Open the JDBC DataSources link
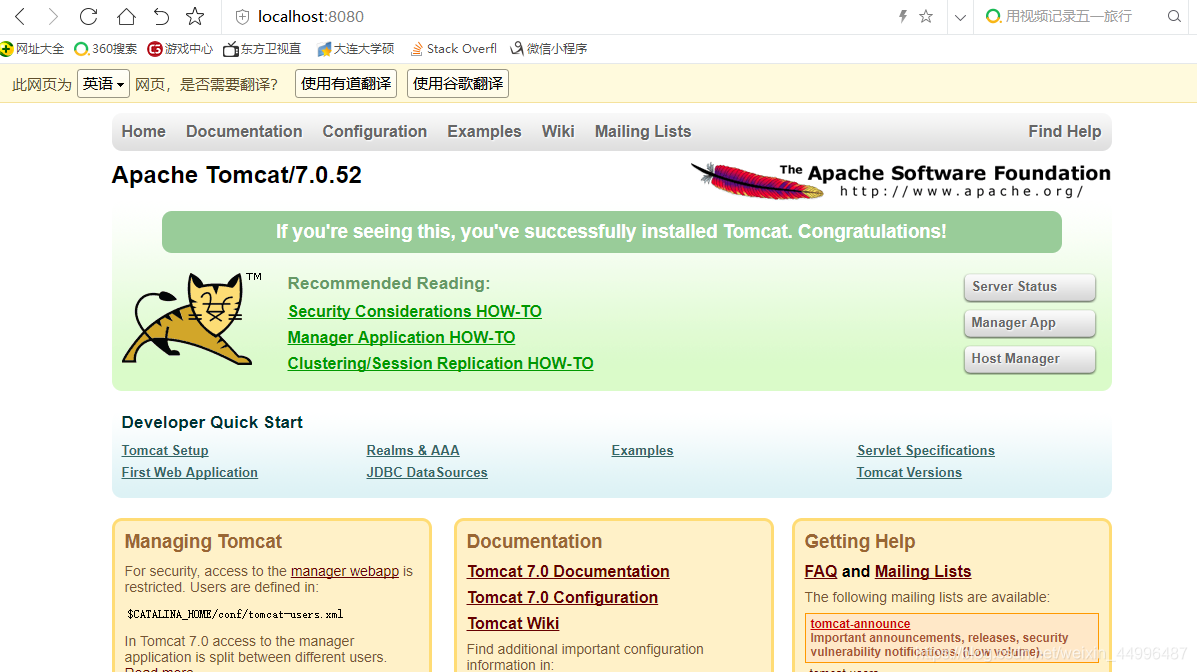The height and width of the screenshot is (672, 1197). tap(427, 473)
